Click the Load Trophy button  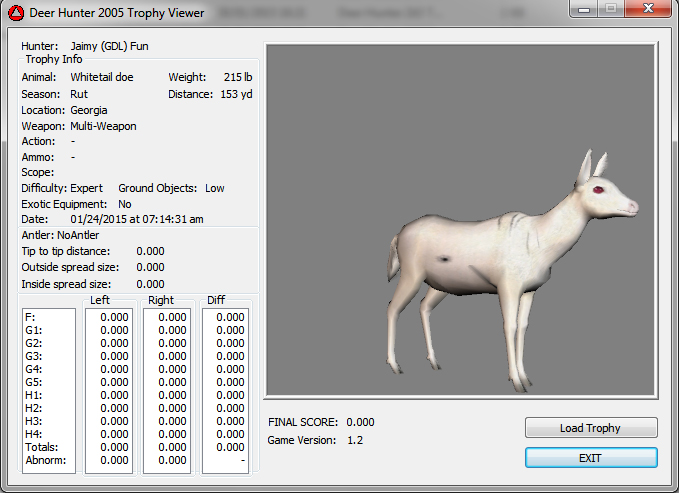pos(591,428)
